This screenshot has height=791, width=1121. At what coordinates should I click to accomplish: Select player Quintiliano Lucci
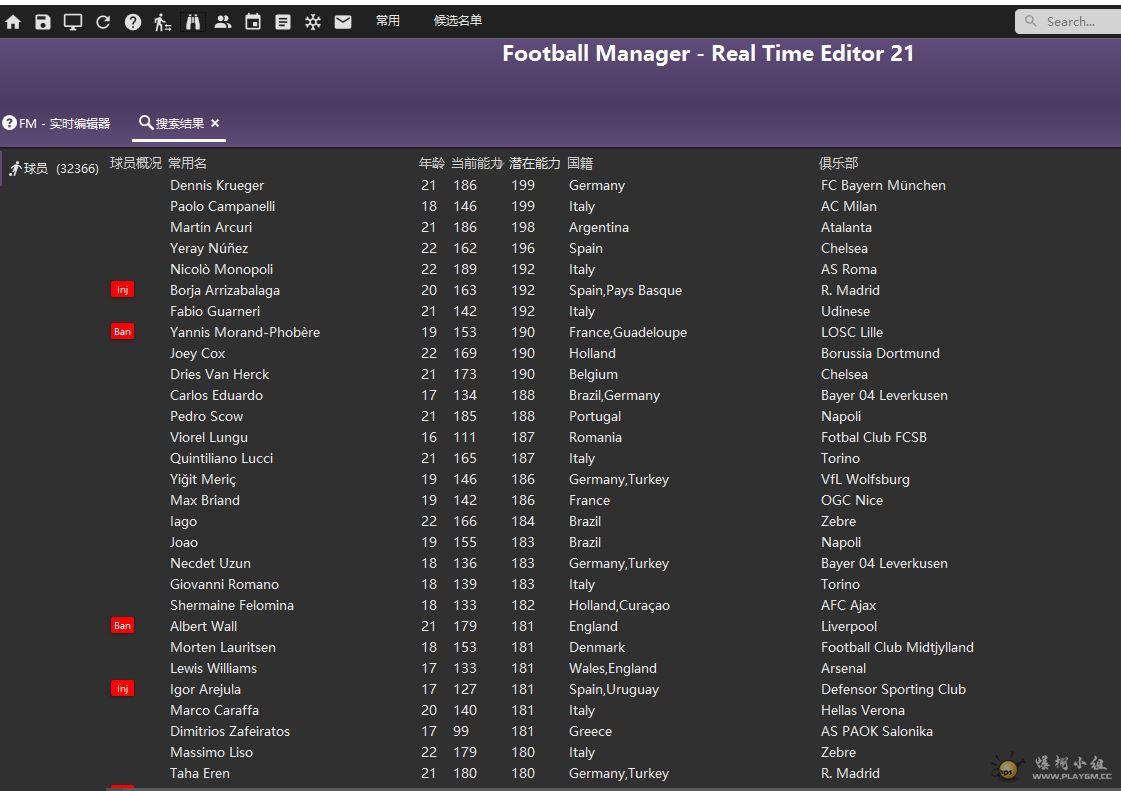click(221, 458)
